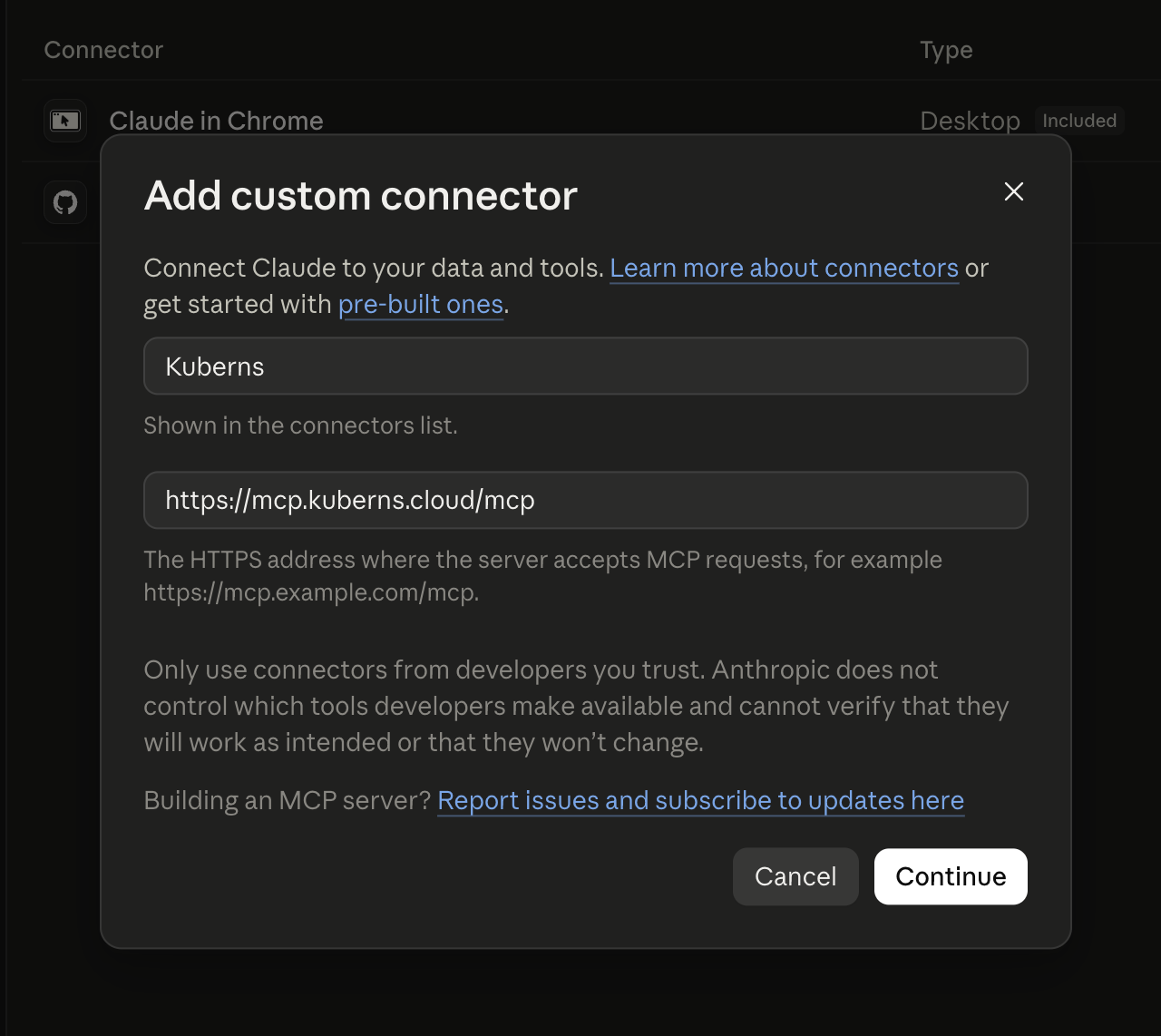Viewport: 1161px width, 1036px height.
Task: Click the HTTPS address help text
Action: tap(542, 576)
